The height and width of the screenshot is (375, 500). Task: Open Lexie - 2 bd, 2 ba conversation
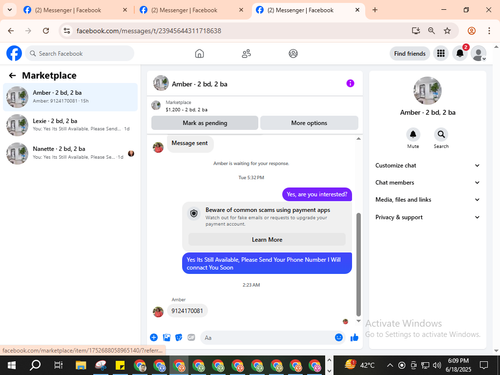click(70, 125)
